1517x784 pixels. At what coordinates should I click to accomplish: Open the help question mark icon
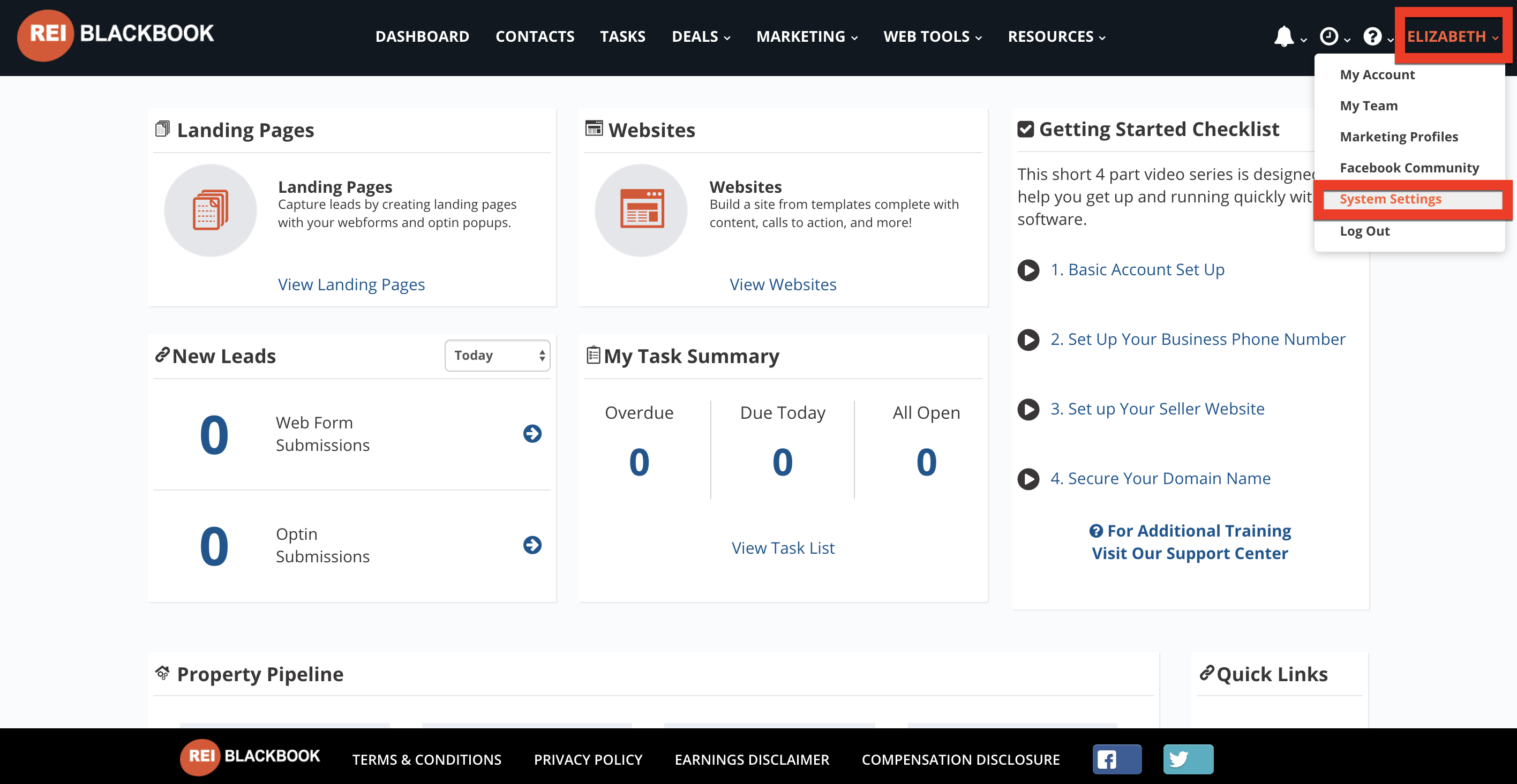click(x=1372, y=36)
